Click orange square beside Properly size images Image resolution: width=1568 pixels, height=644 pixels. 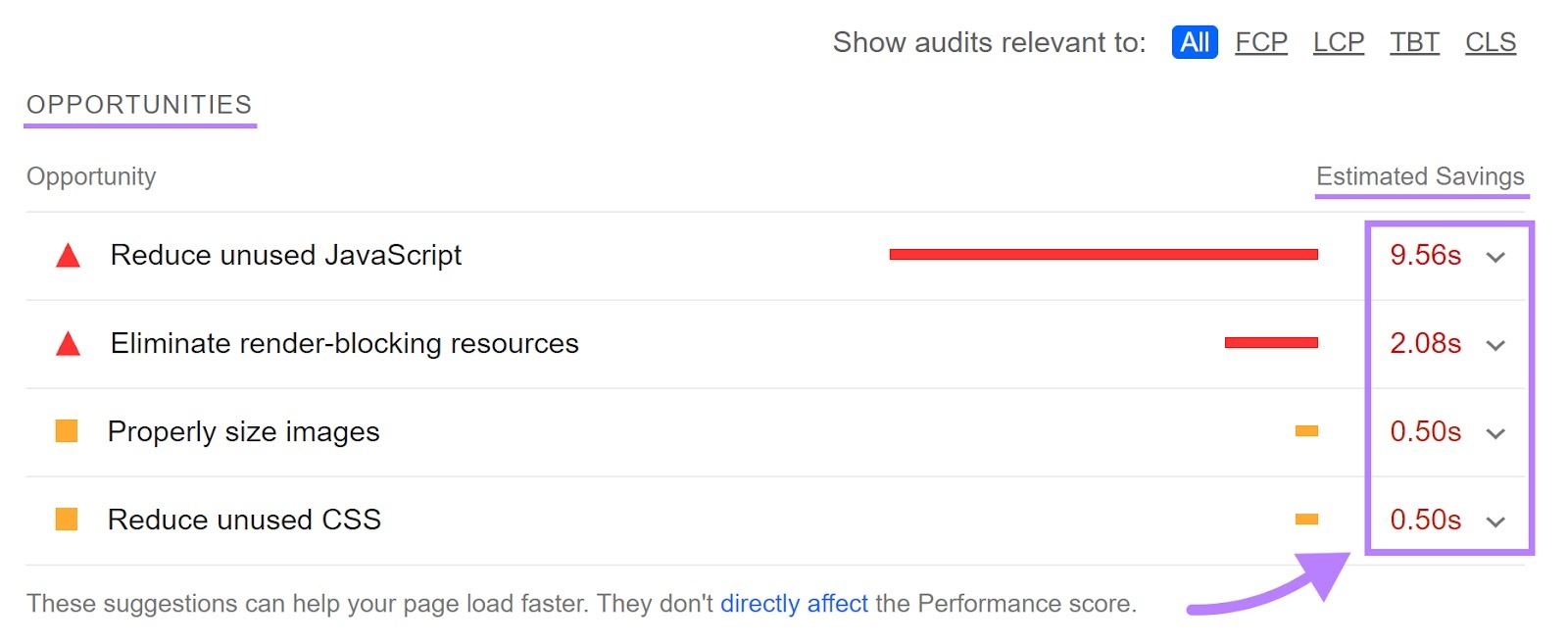pyautogui.click(x=67, y=431)
